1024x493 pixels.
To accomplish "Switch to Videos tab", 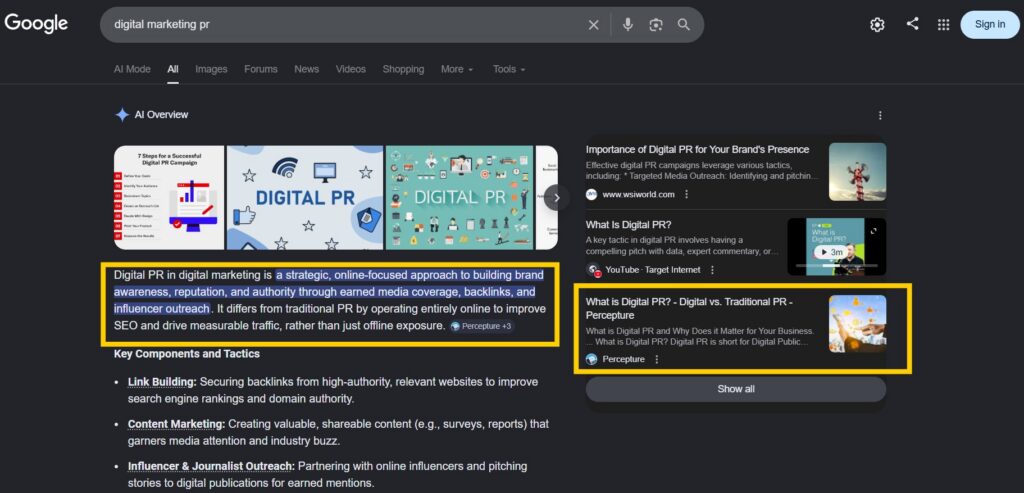I will tap(351, 69).
